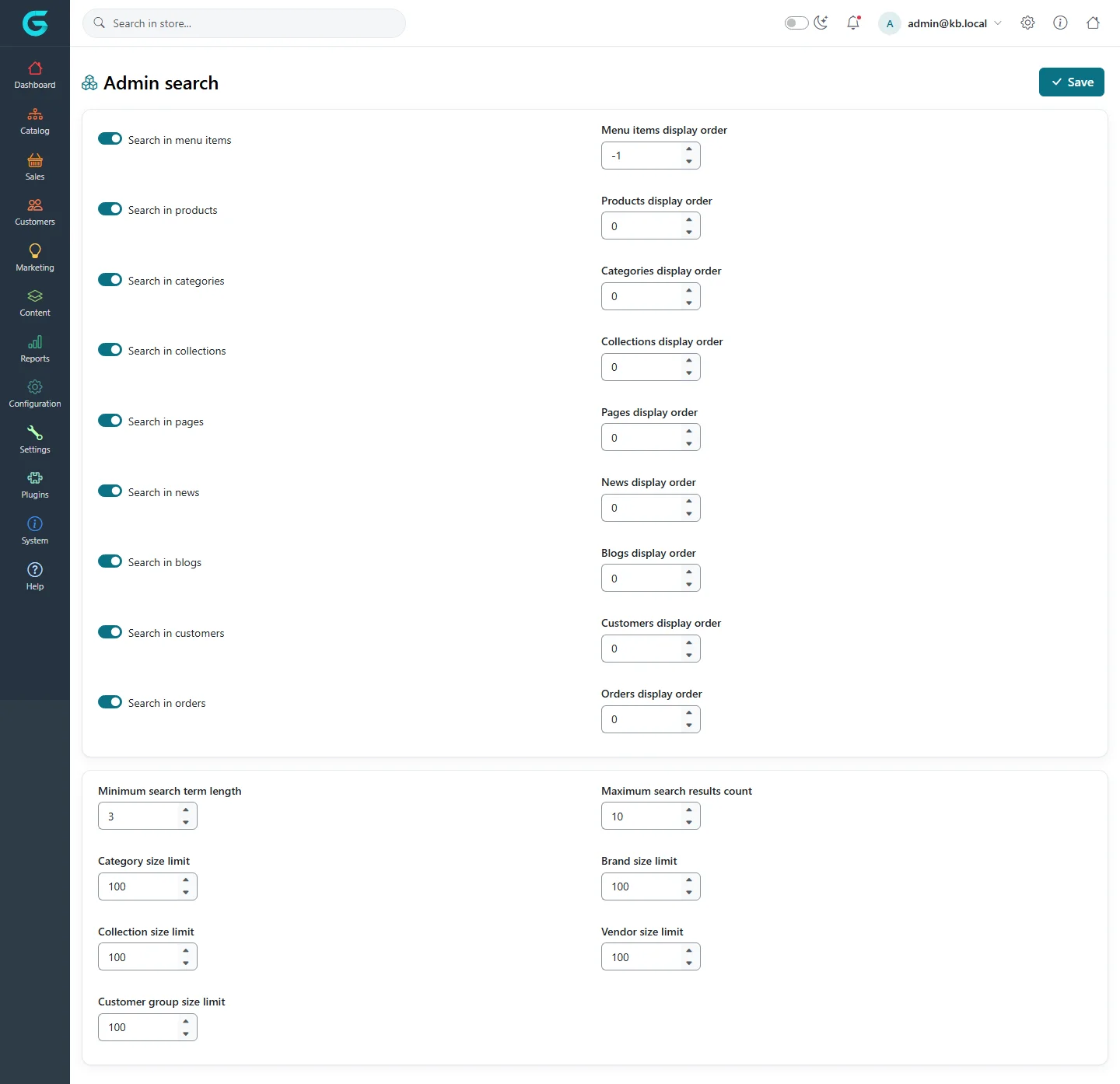
Task: Turn off Search in customers toggle
Action: tap(110, 632)
